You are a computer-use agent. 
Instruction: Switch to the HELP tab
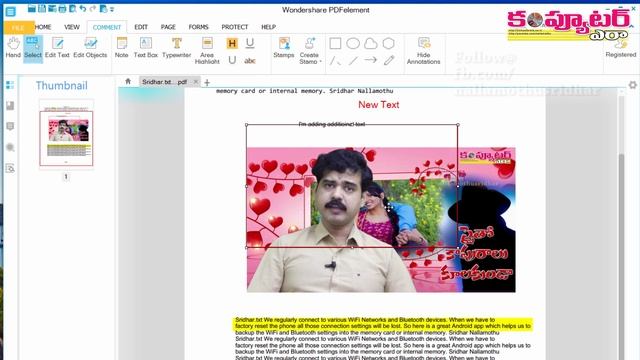[268, 27]
